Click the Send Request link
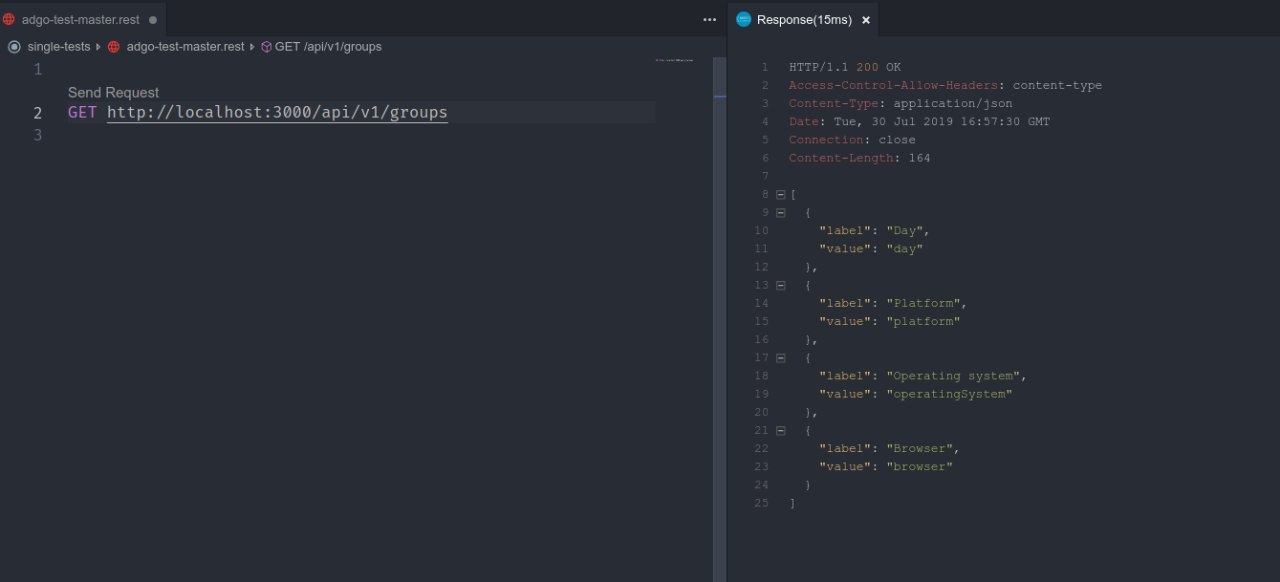This screenshot has height=582, width=1280. click(113, 92)
